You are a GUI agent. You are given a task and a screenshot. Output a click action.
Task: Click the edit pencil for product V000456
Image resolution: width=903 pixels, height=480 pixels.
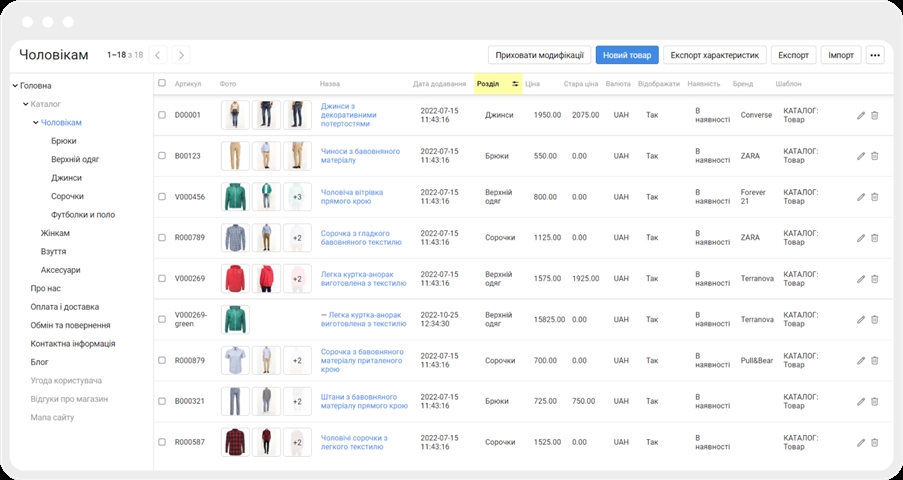[x=861, y=197]
